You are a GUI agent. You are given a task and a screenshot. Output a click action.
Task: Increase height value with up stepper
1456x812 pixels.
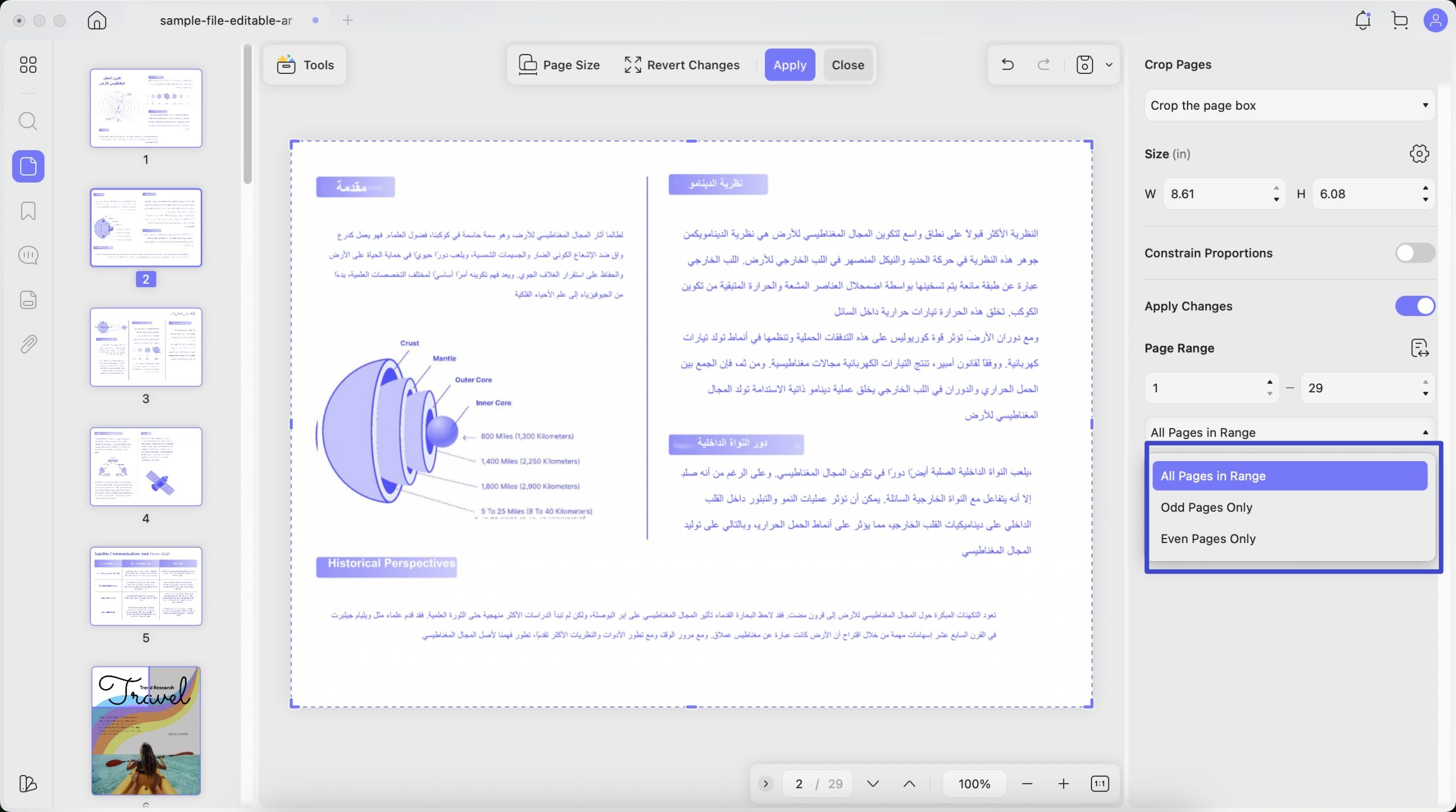click(x=1425, y=188)
